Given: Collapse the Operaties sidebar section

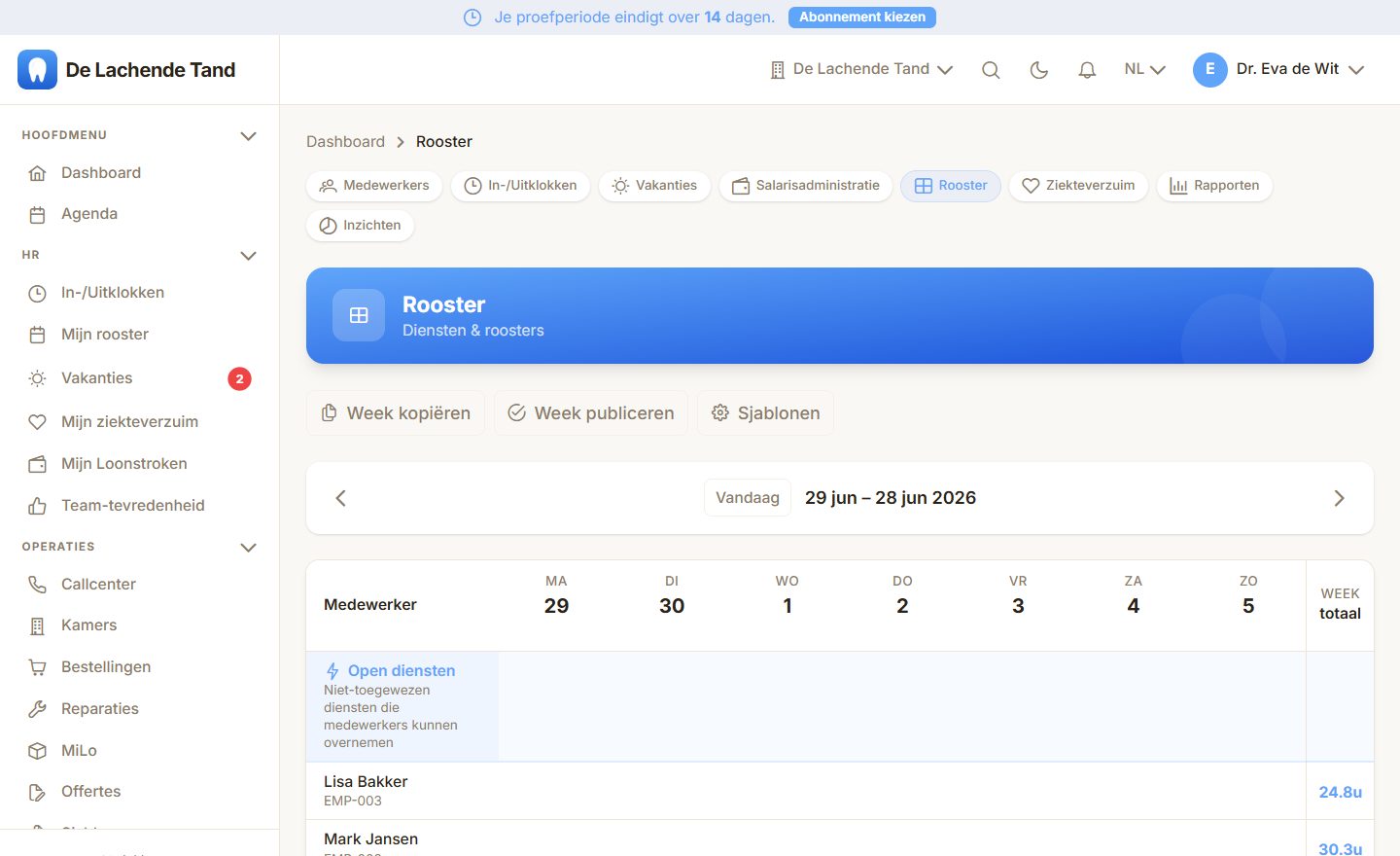Looking at the screenshot, I should [248, 548].
